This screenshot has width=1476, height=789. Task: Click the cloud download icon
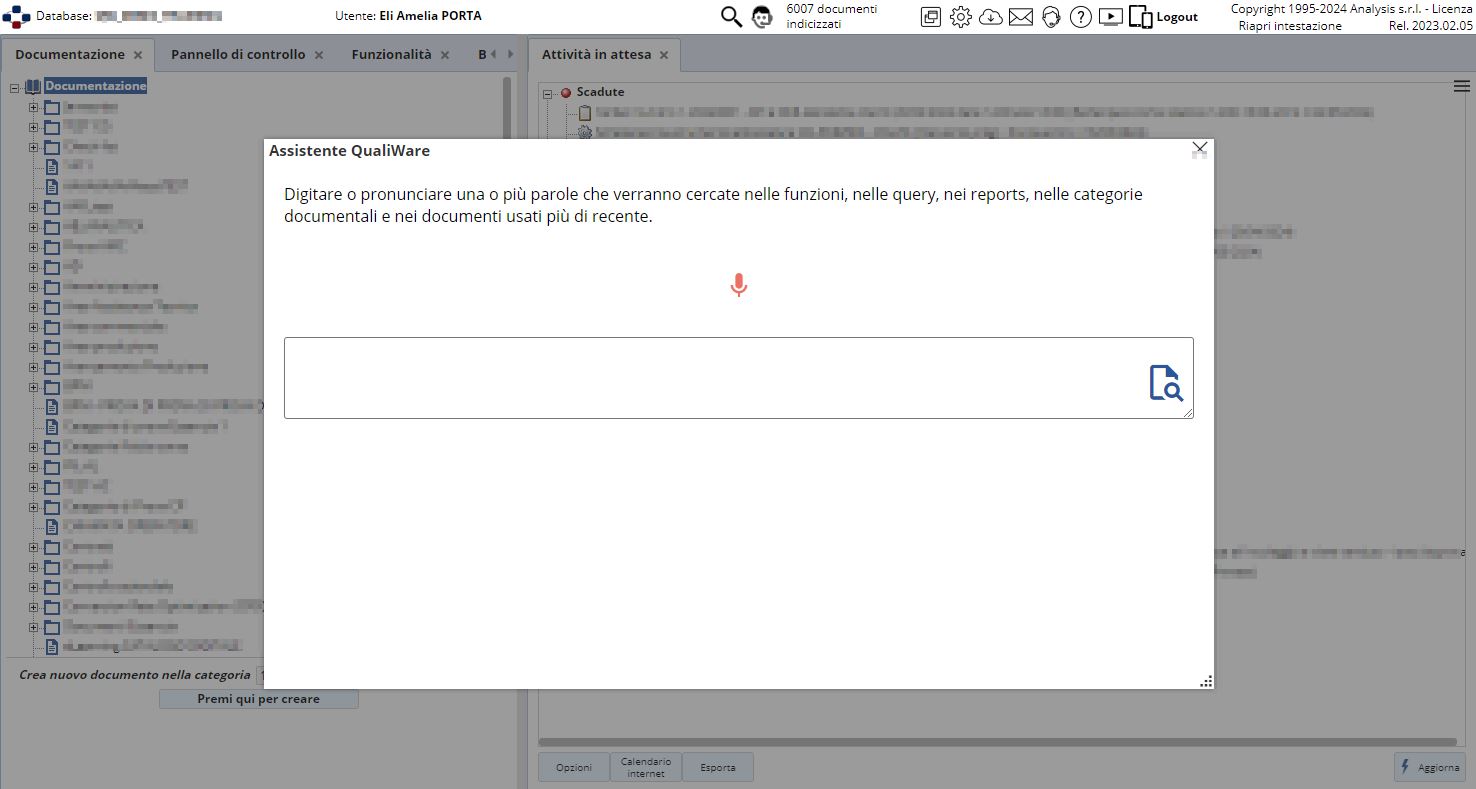coord(990,17)
